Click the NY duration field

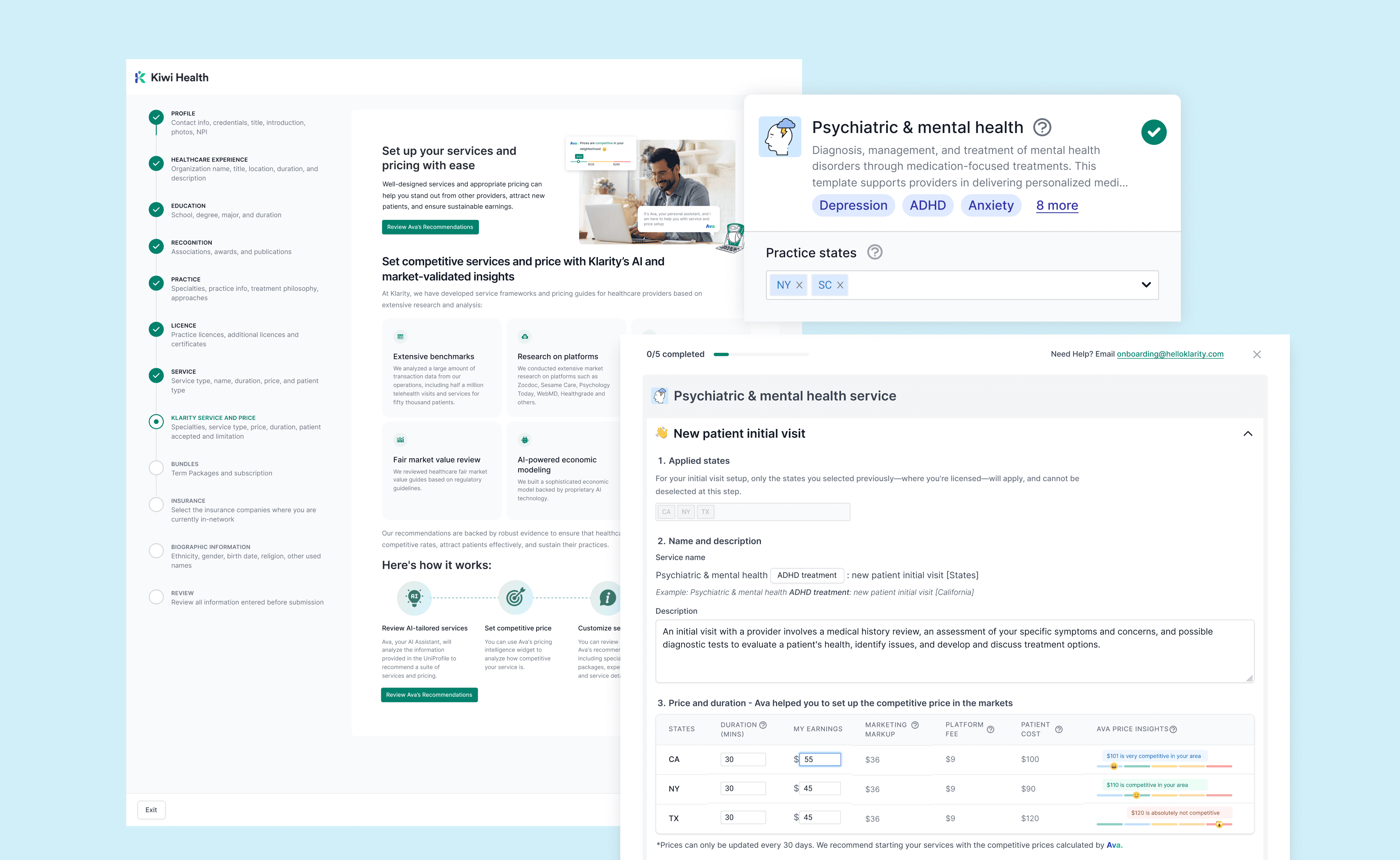pyautogui.click(x=743, y=788)
